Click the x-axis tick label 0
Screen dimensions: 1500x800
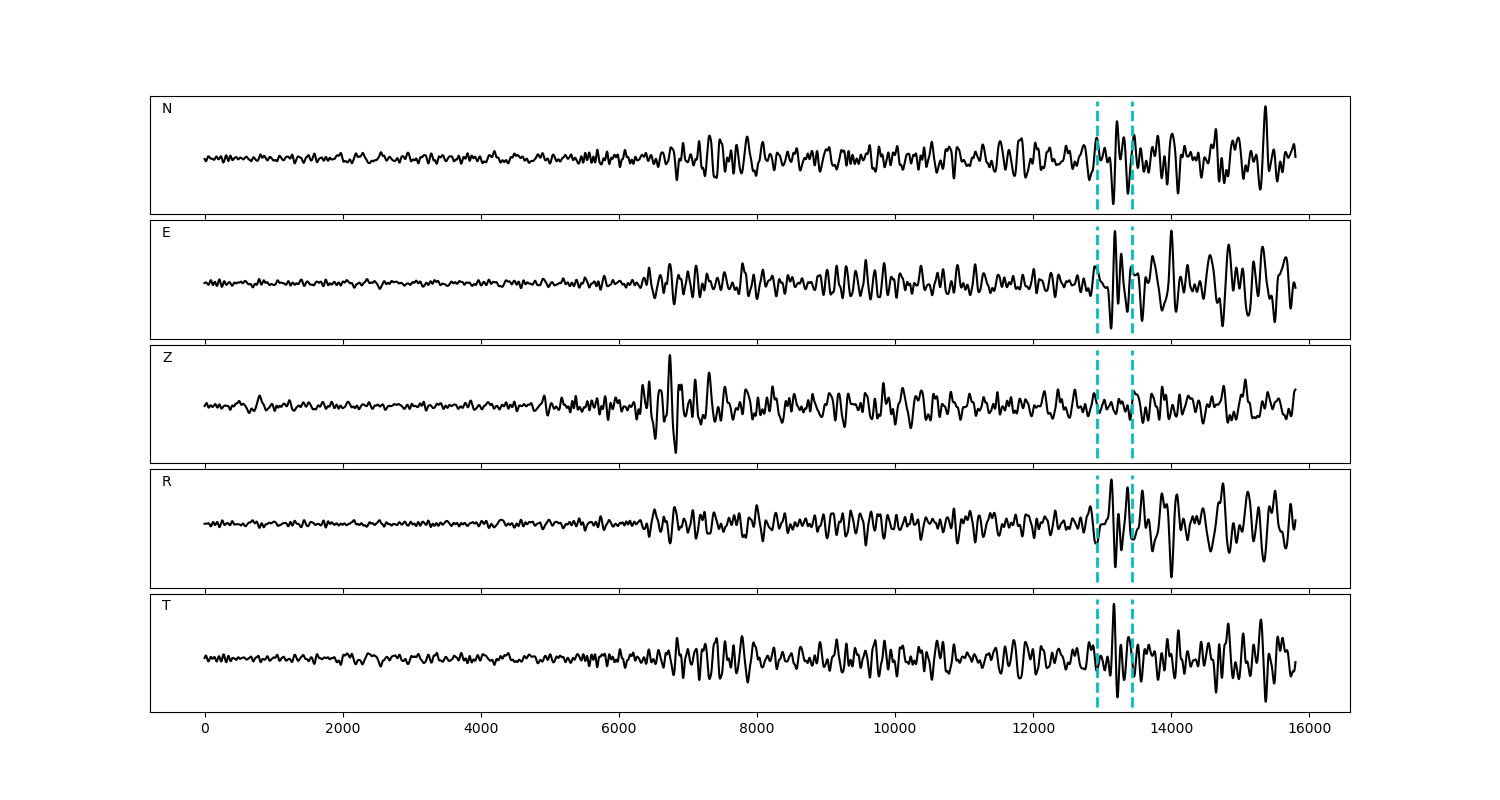pos(205,730)
